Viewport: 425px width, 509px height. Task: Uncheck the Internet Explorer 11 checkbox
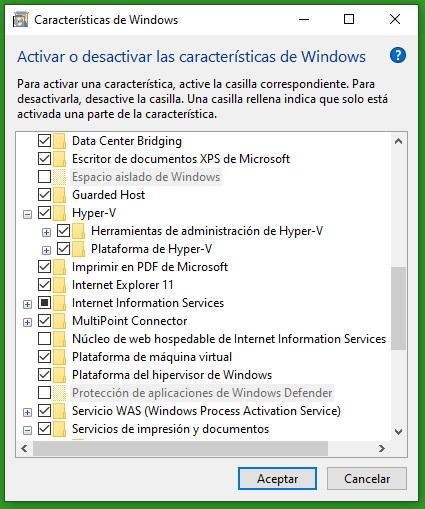[44, 285]
